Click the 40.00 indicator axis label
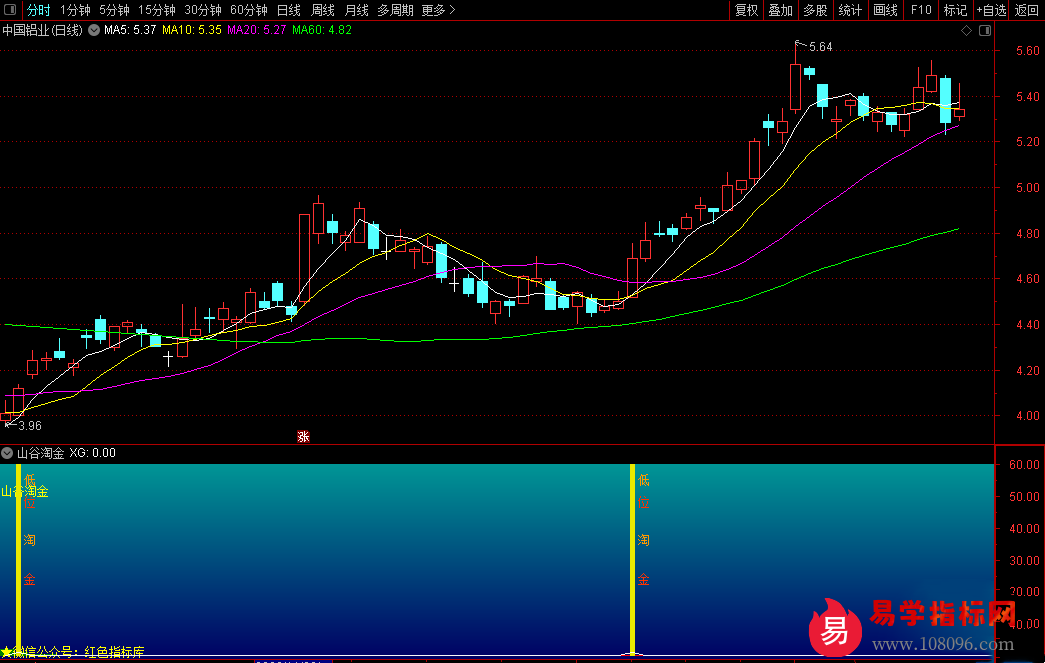 click(1024, 528)
